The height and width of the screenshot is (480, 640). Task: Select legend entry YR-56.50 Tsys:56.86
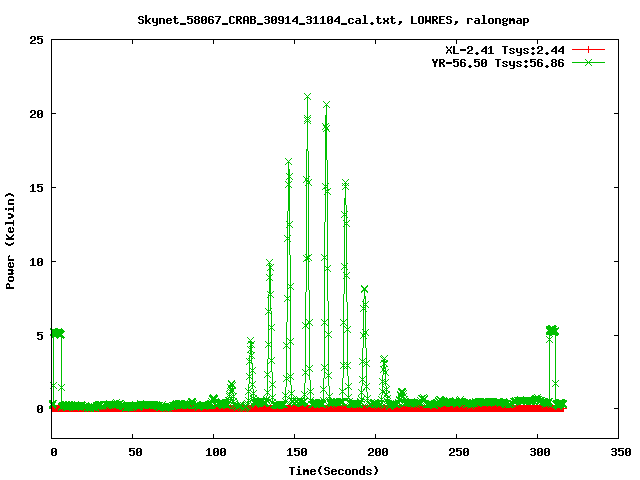(x=498, y=63)
